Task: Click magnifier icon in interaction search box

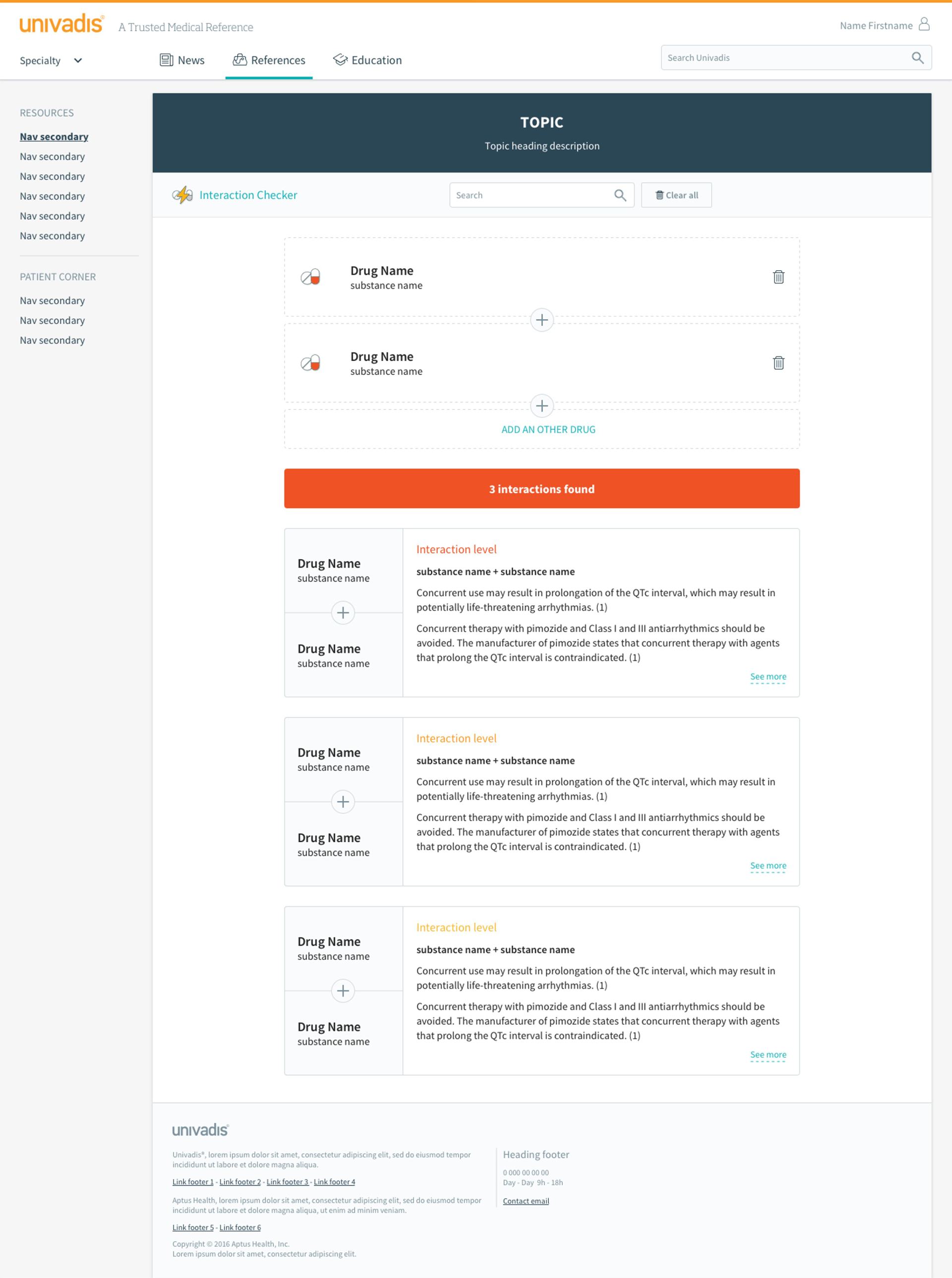Action: point(619,195)
